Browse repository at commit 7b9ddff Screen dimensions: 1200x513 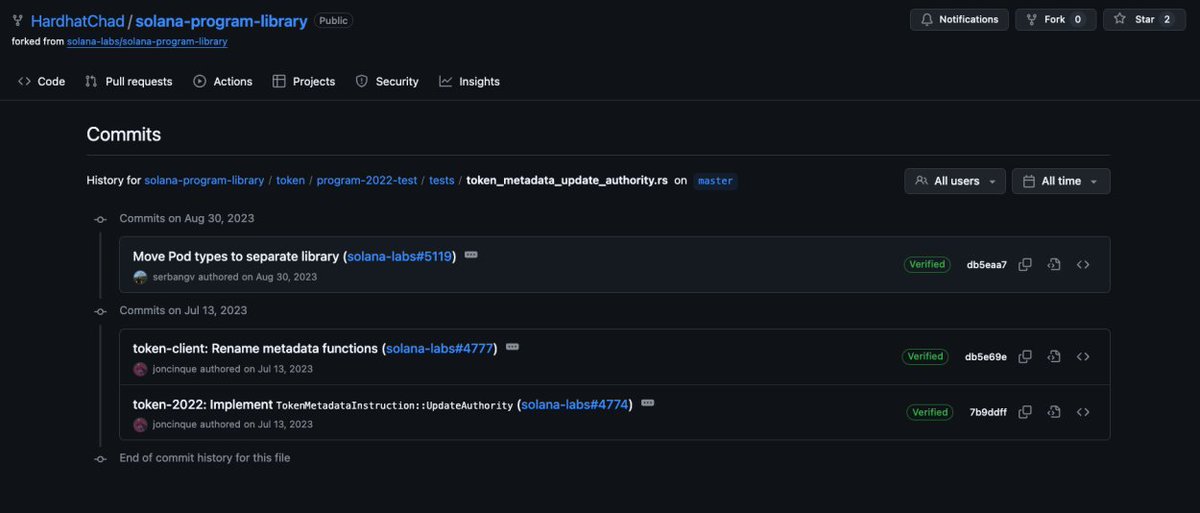pos(1083,412)
